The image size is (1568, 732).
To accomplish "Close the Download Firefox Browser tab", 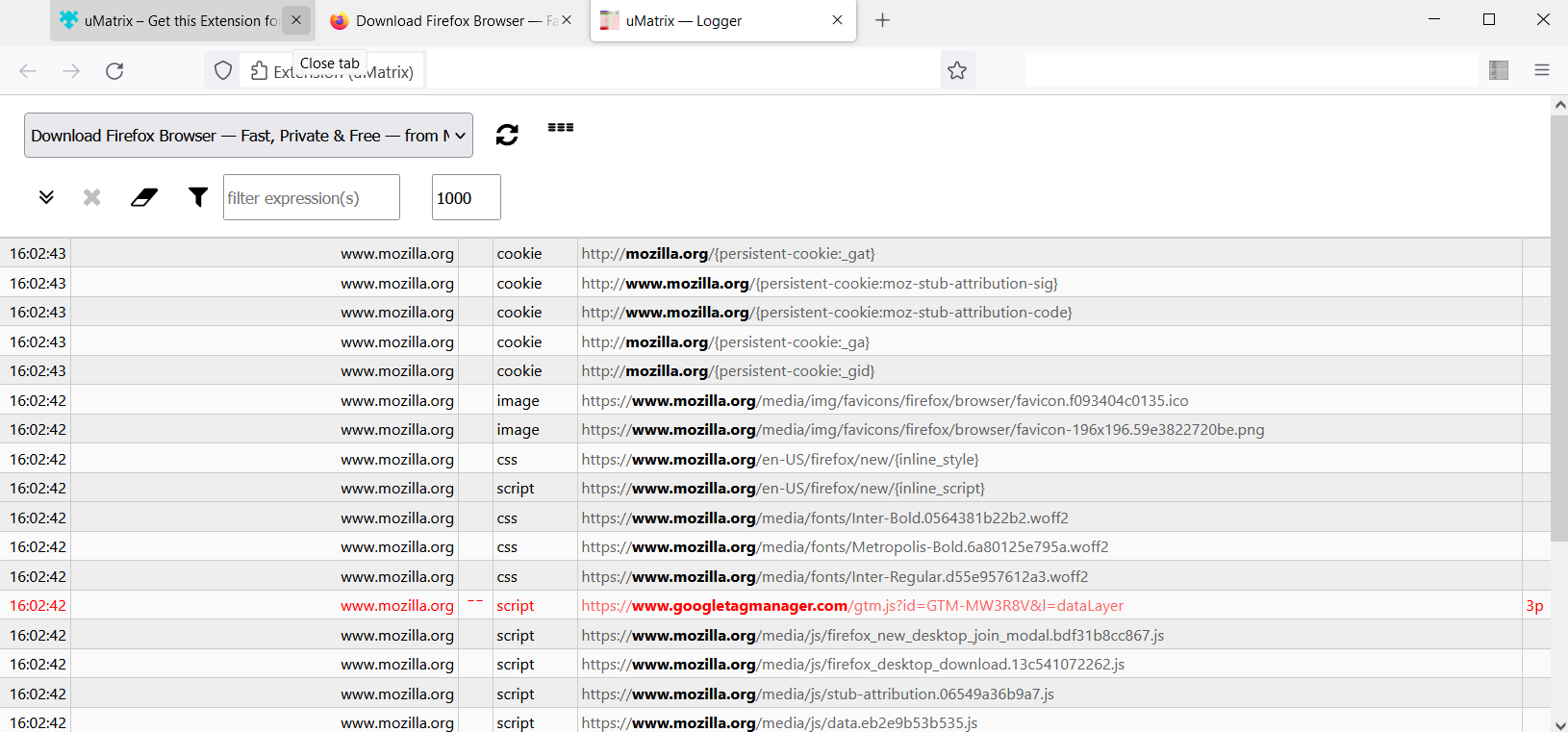I will pyautogui.click(x=567, y=20).
